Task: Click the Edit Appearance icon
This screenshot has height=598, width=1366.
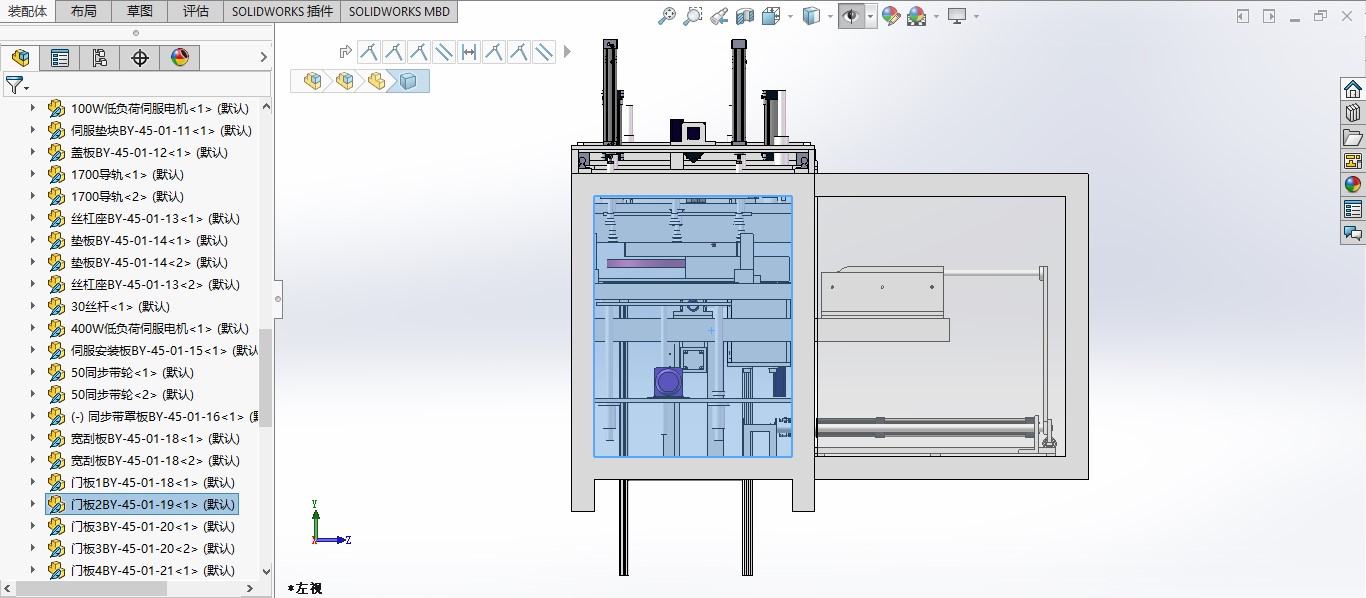Action: coord(891,16)
